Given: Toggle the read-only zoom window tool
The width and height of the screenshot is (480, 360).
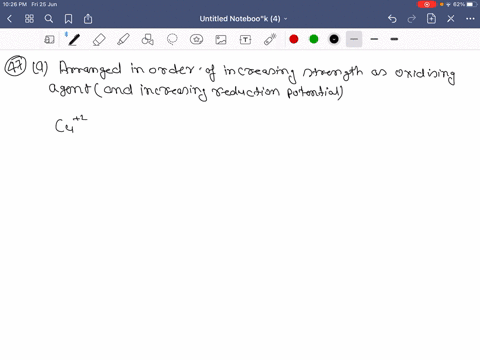Looking at the screenshot, I should pyautogui.click(x=49, y=40).
